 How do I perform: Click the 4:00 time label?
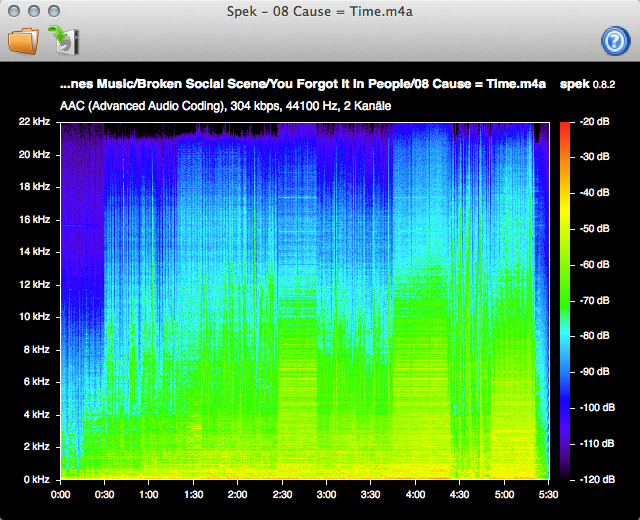[x=415, y=495]
